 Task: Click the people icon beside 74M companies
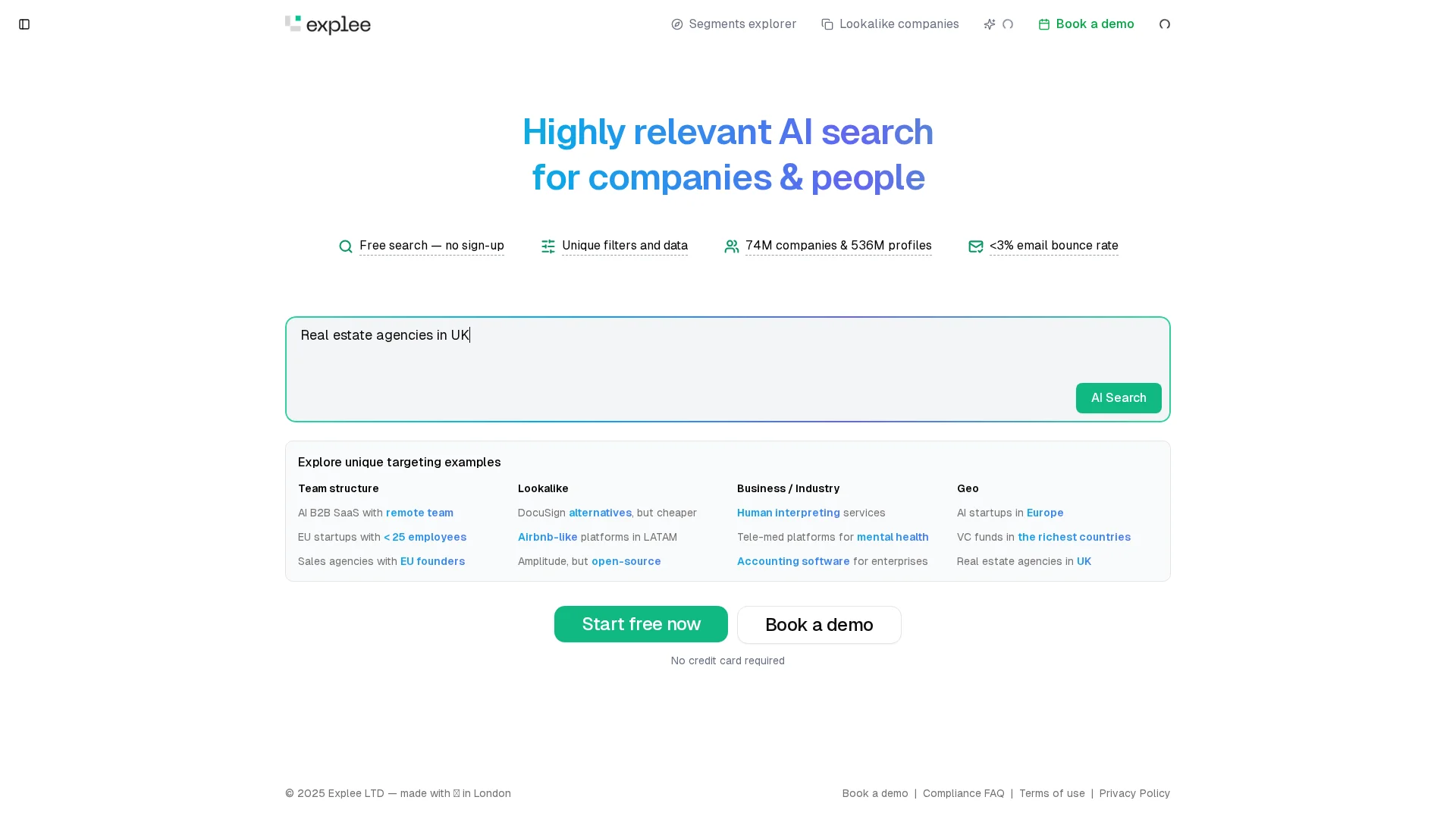(732, 246)
